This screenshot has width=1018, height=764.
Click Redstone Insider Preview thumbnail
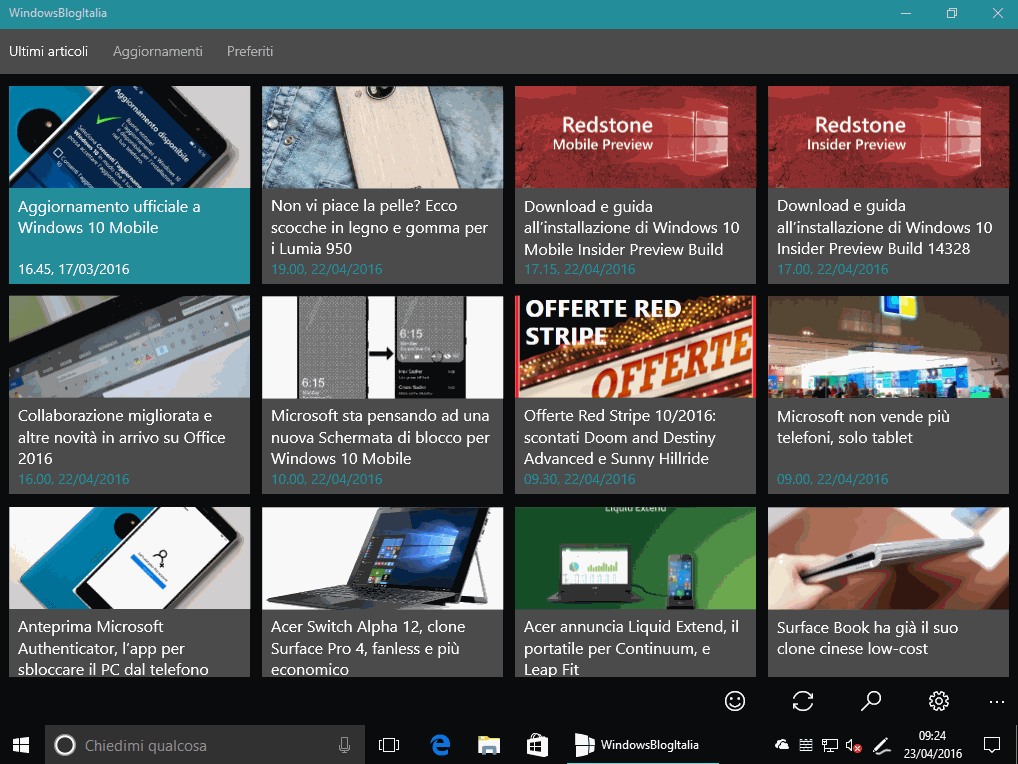point(888,137)
